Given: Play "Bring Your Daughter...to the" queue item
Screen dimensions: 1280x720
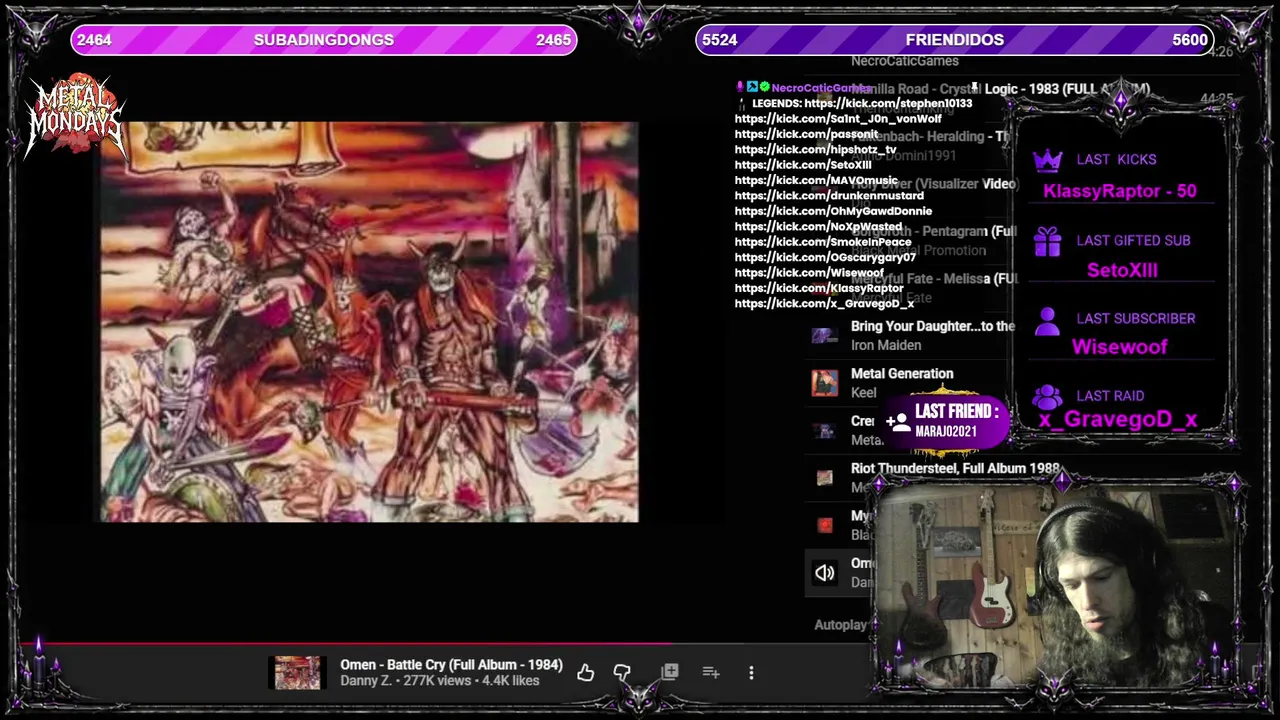Looking at the screenshot, I should point(932,326).
